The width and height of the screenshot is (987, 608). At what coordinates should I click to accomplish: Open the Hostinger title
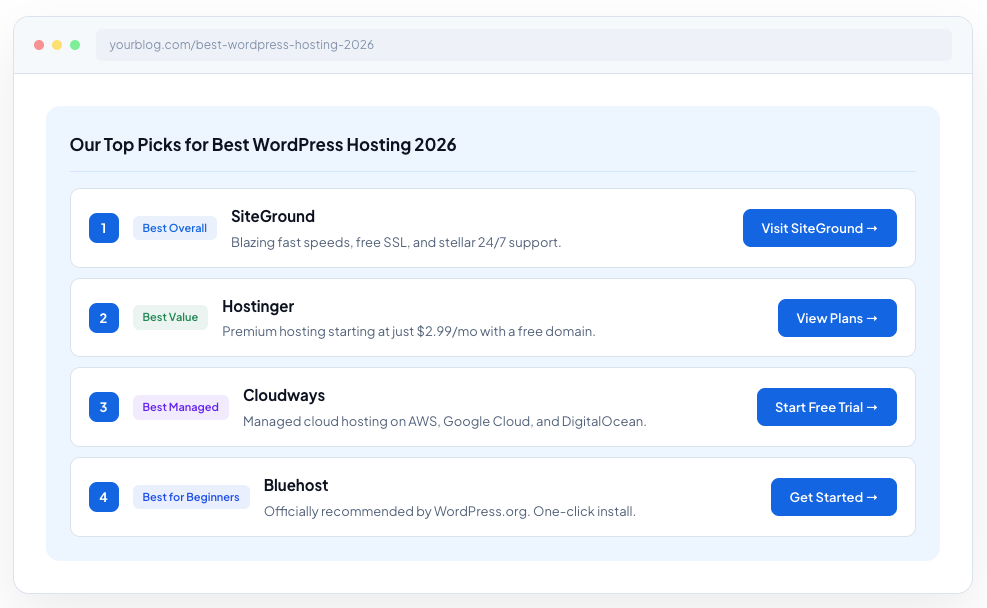(258, 306)
